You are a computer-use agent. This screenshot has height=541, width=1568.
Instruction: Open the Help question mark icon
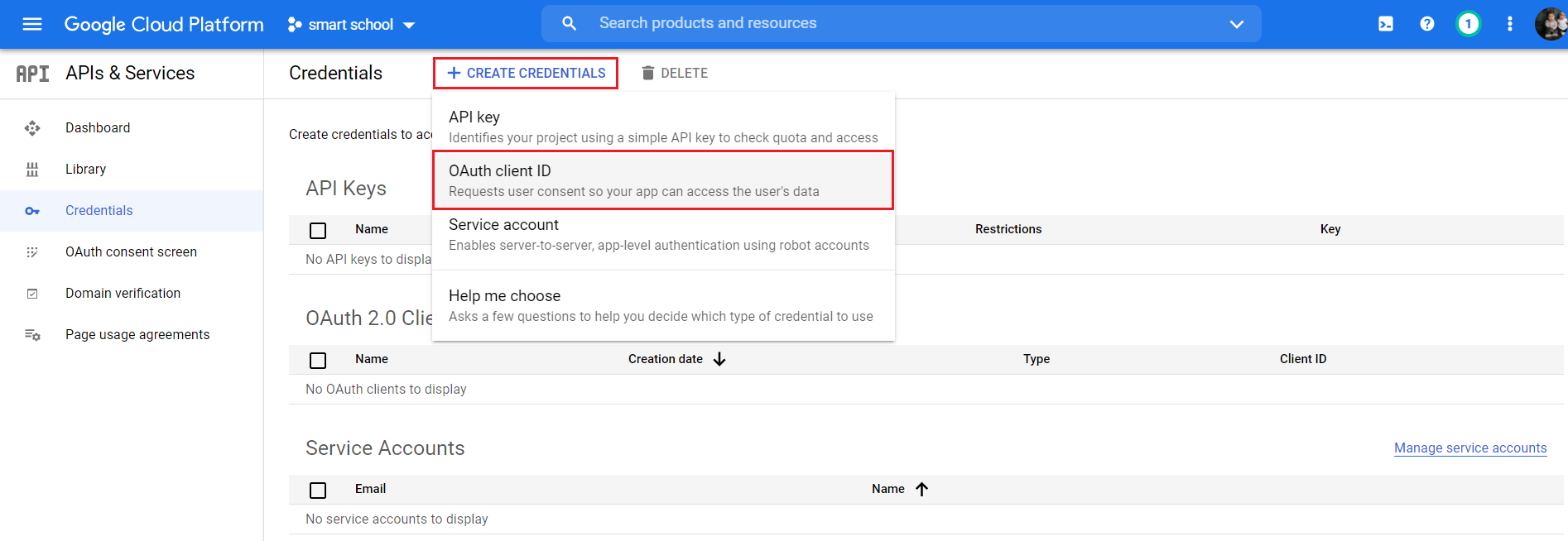pyautogui.click(x=1426, y=24)
